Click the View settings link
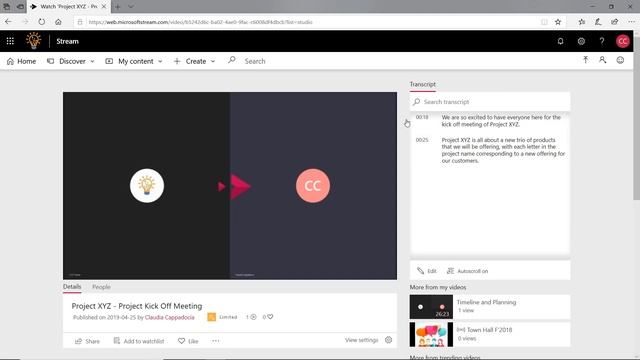This screenshot has width=640, height=360. [x=362, y=340]
